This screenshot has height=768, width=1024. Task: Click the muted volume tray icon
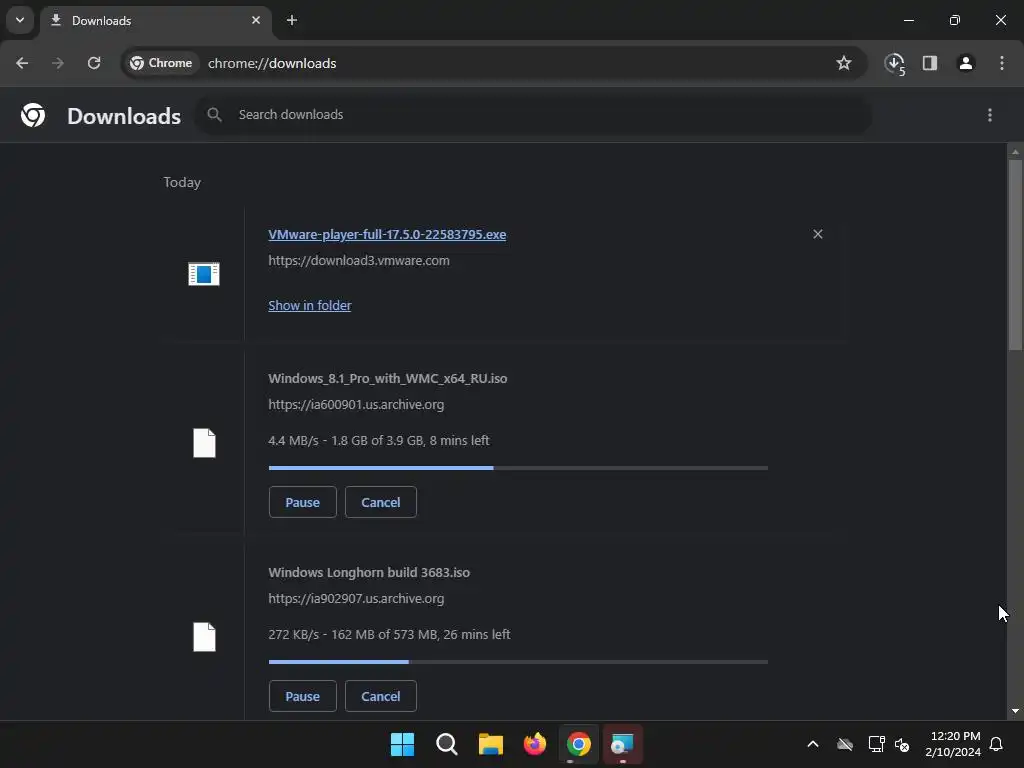[902, 744]
